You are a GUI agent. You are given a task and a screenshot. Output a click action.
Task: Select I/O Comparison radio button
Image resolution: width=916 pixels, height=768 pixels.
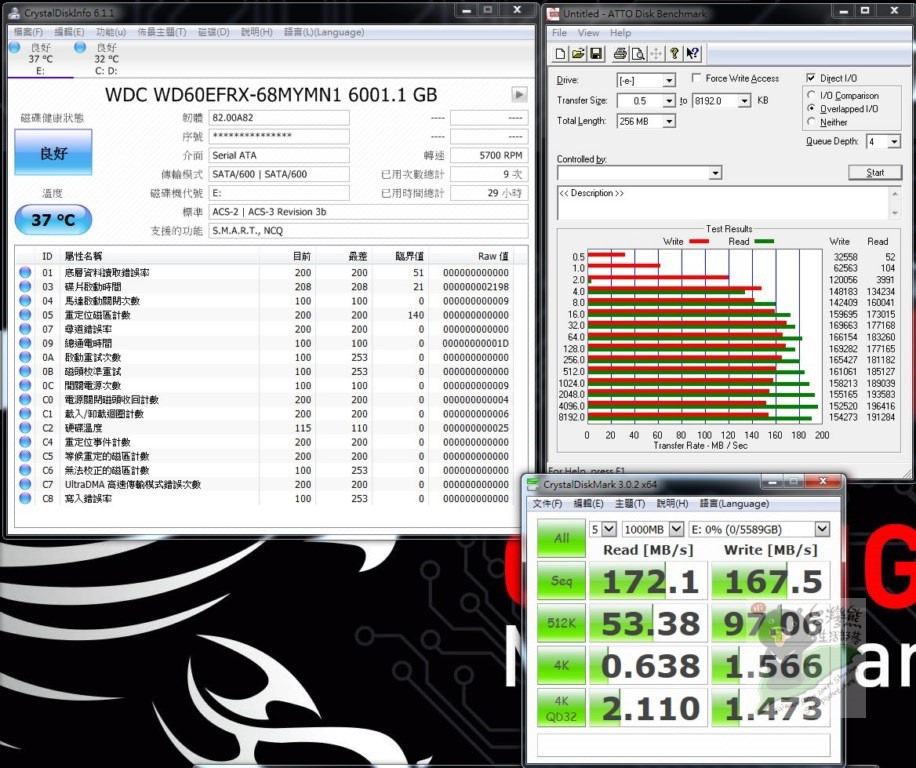coord(811,95)
